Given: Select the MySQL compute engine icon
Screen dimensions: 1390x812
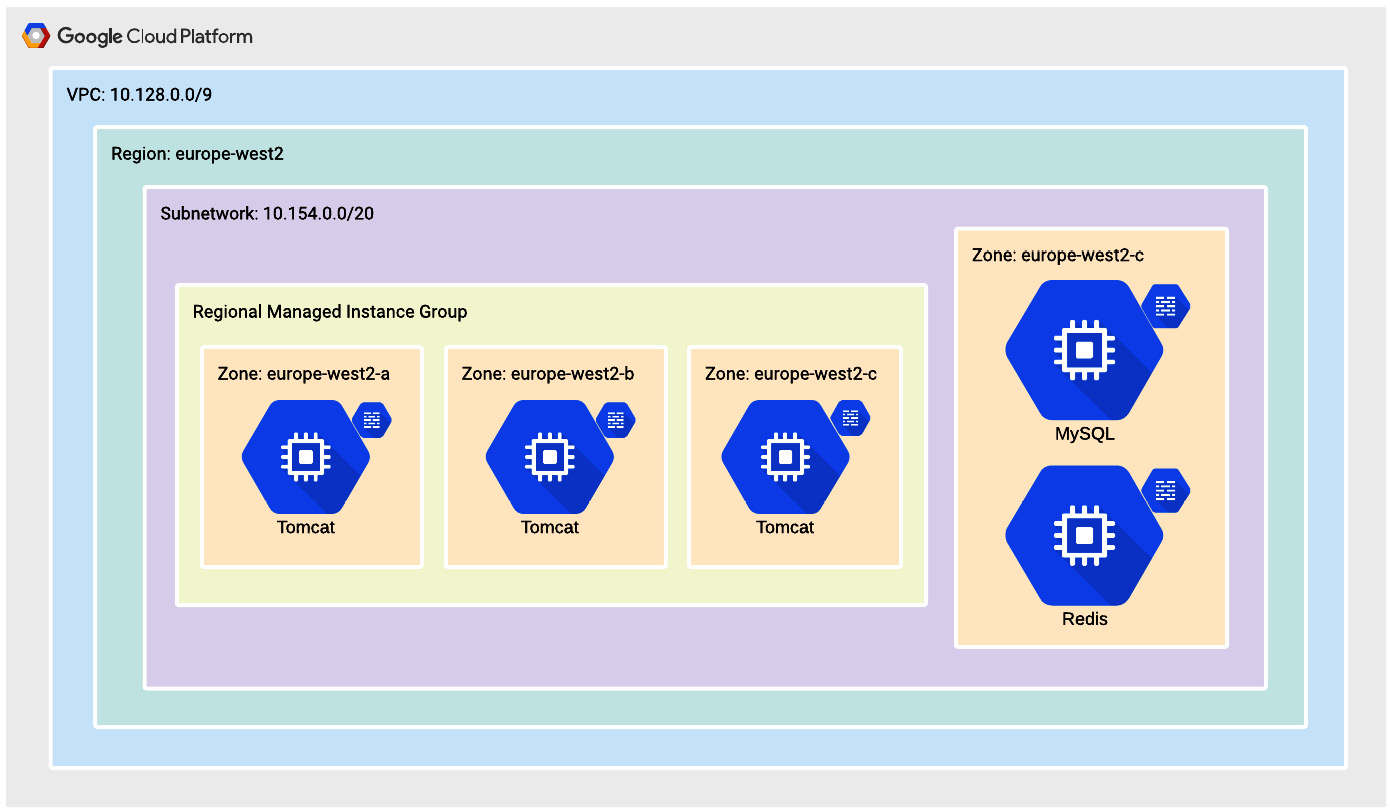Looking at the screenshot, I should pyautogui.click(x=1084, y=350).
